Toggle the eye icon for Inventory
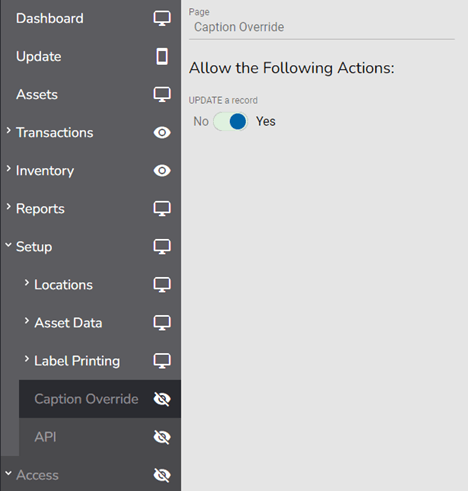Viewport: 468px width, 491px height. [x=162, y=171]
